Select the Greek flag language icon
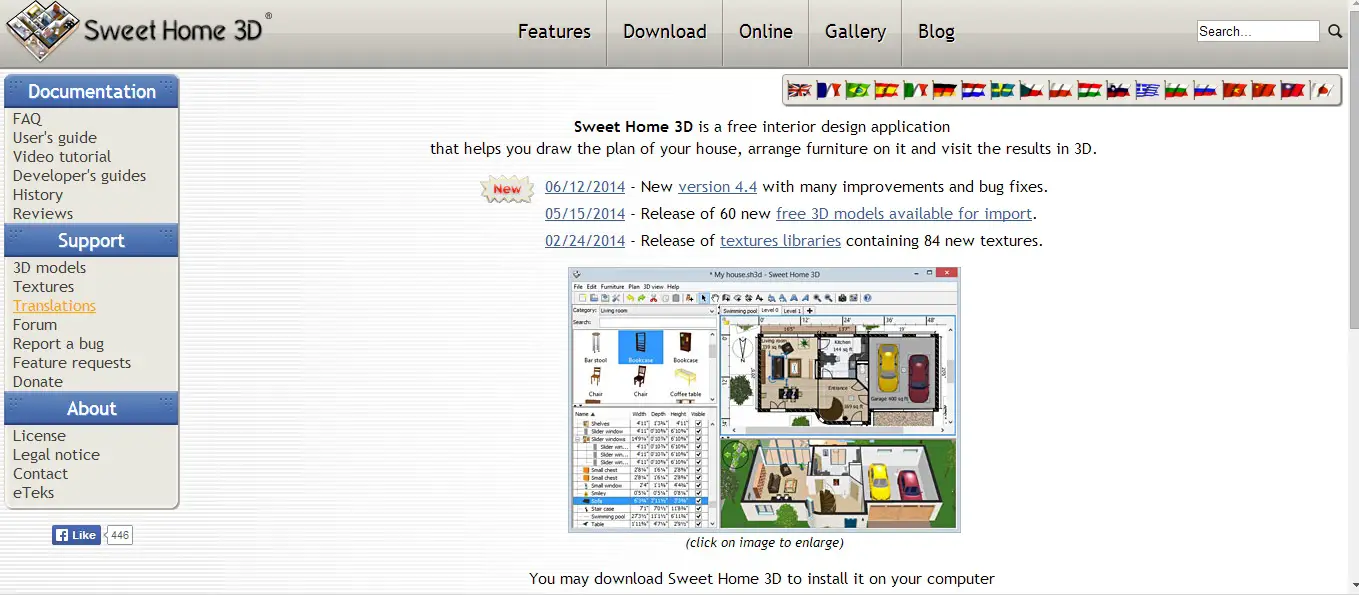 1147,91
